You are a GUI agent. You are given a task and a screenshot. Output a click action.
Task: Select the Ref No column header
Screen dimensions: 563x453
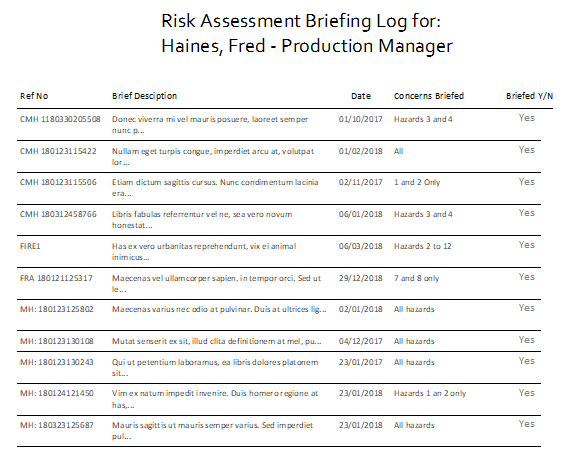[34, 96]
